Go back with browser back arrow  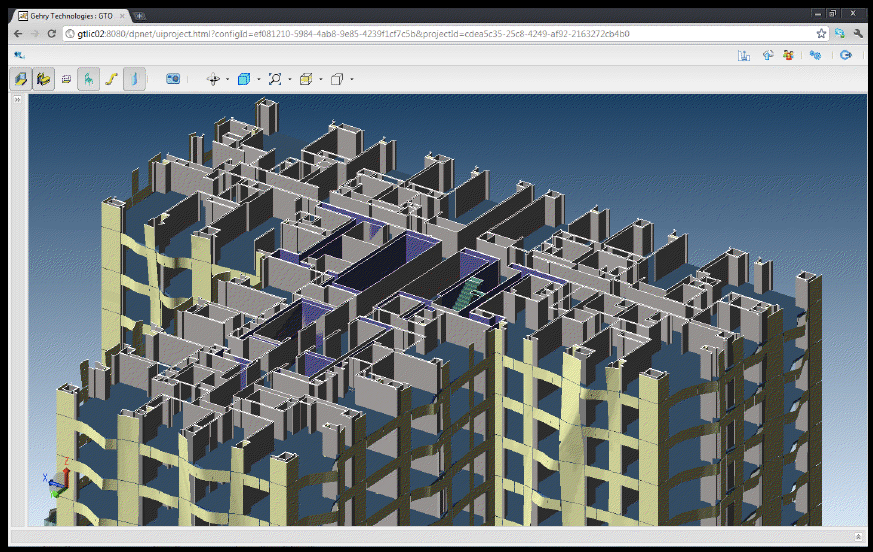[18, 33]
